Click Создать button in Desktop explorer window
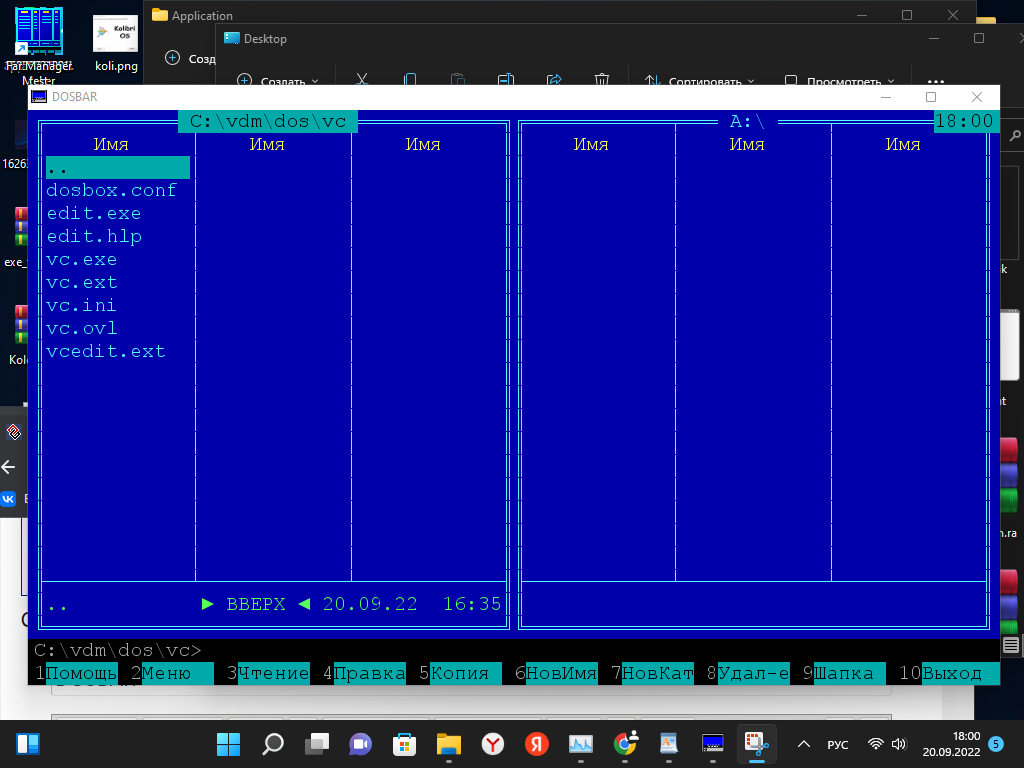 point(278,80)
